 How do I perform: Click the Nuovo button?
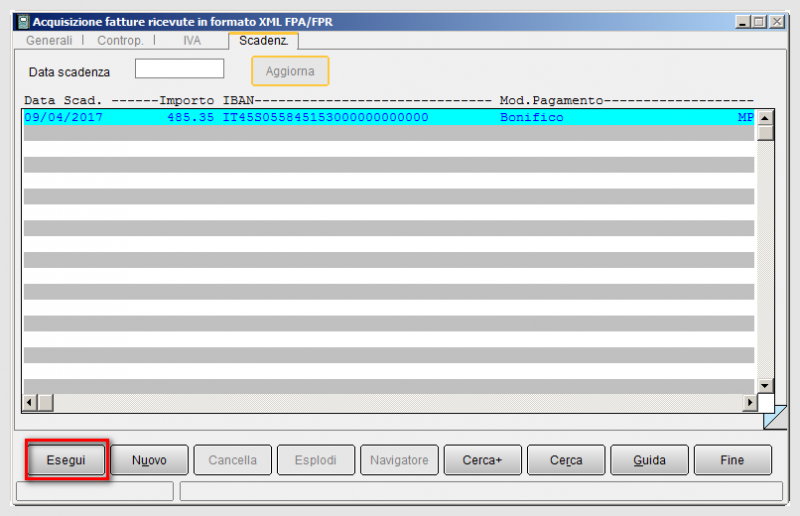tap(149, 460)
